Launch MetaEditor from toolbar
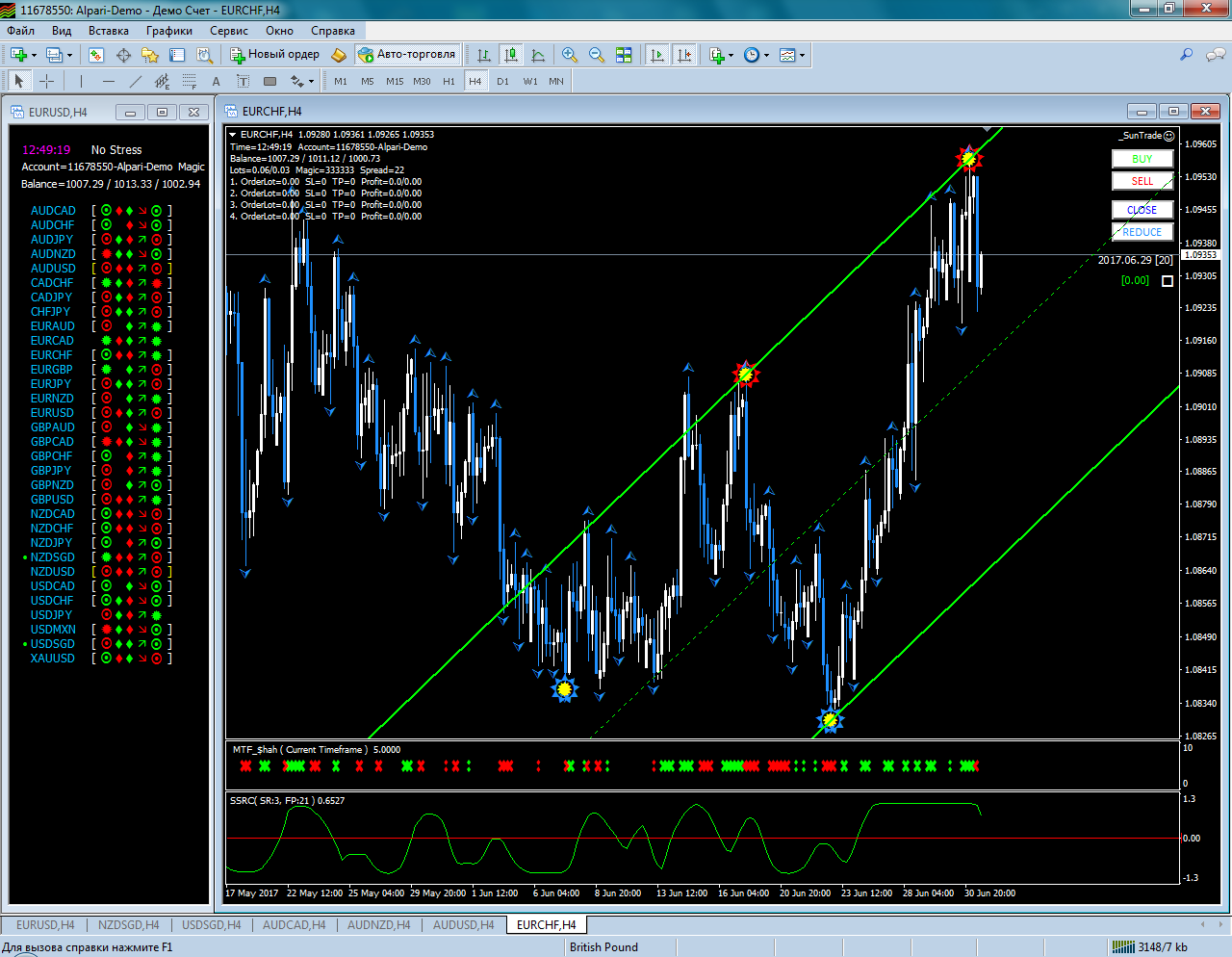Screen dimensions: 1232x957 (x=339, y=55)
